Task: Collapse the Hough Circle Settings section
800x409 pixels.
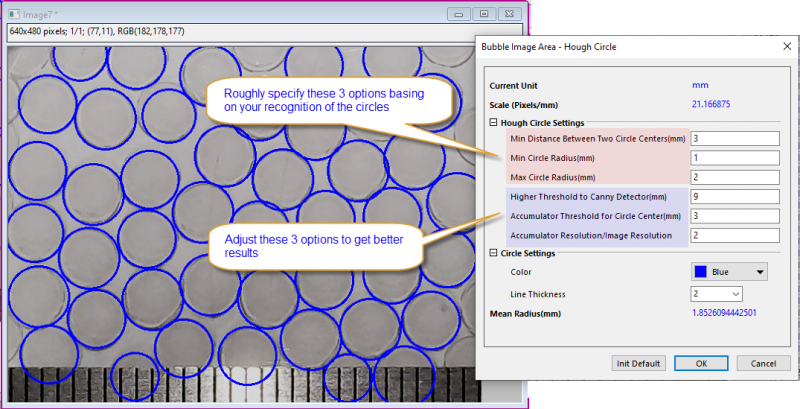Action: coord(493,122)
